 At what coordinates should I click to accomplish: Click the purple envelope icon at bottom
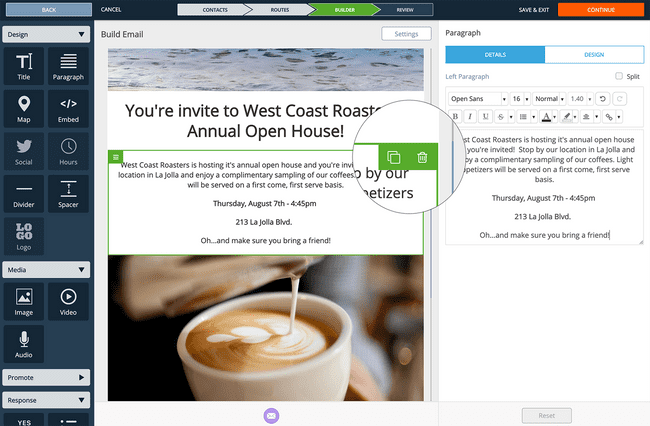click(x=272, y=416)
